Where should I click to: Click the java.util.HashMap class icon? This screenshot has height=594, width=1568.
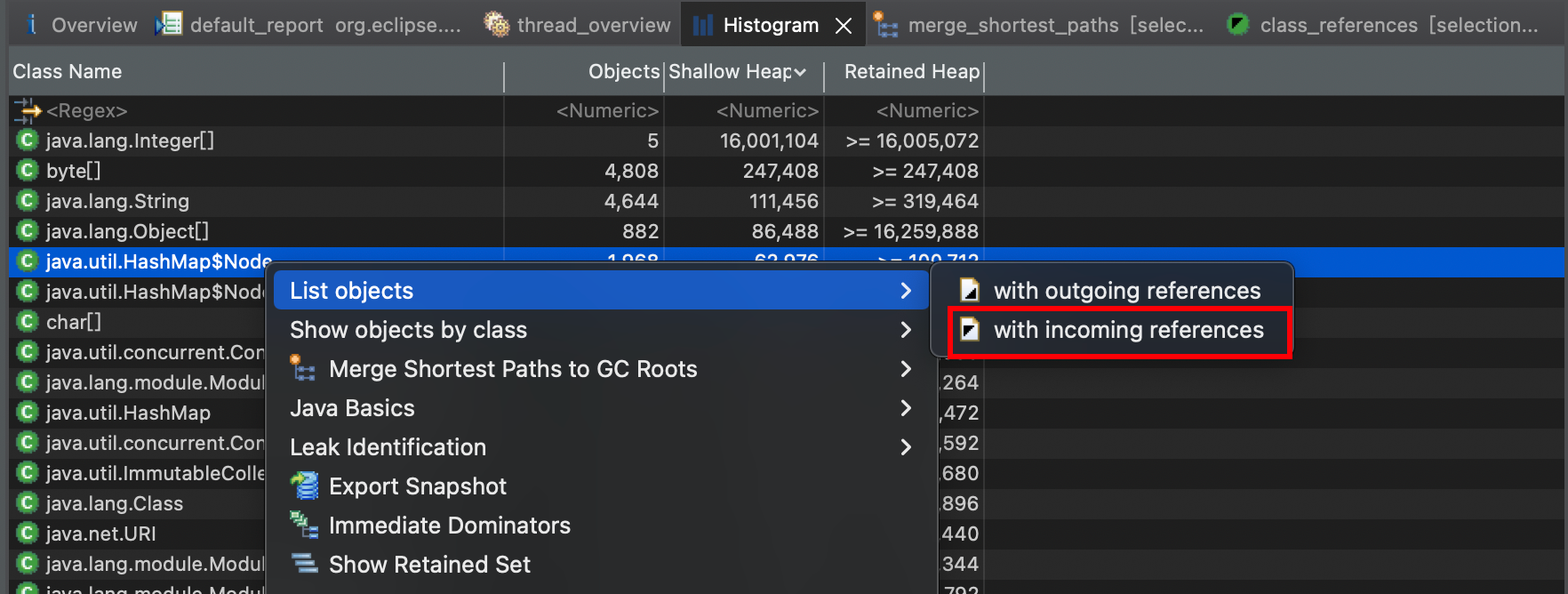click(x=28, y=413)
